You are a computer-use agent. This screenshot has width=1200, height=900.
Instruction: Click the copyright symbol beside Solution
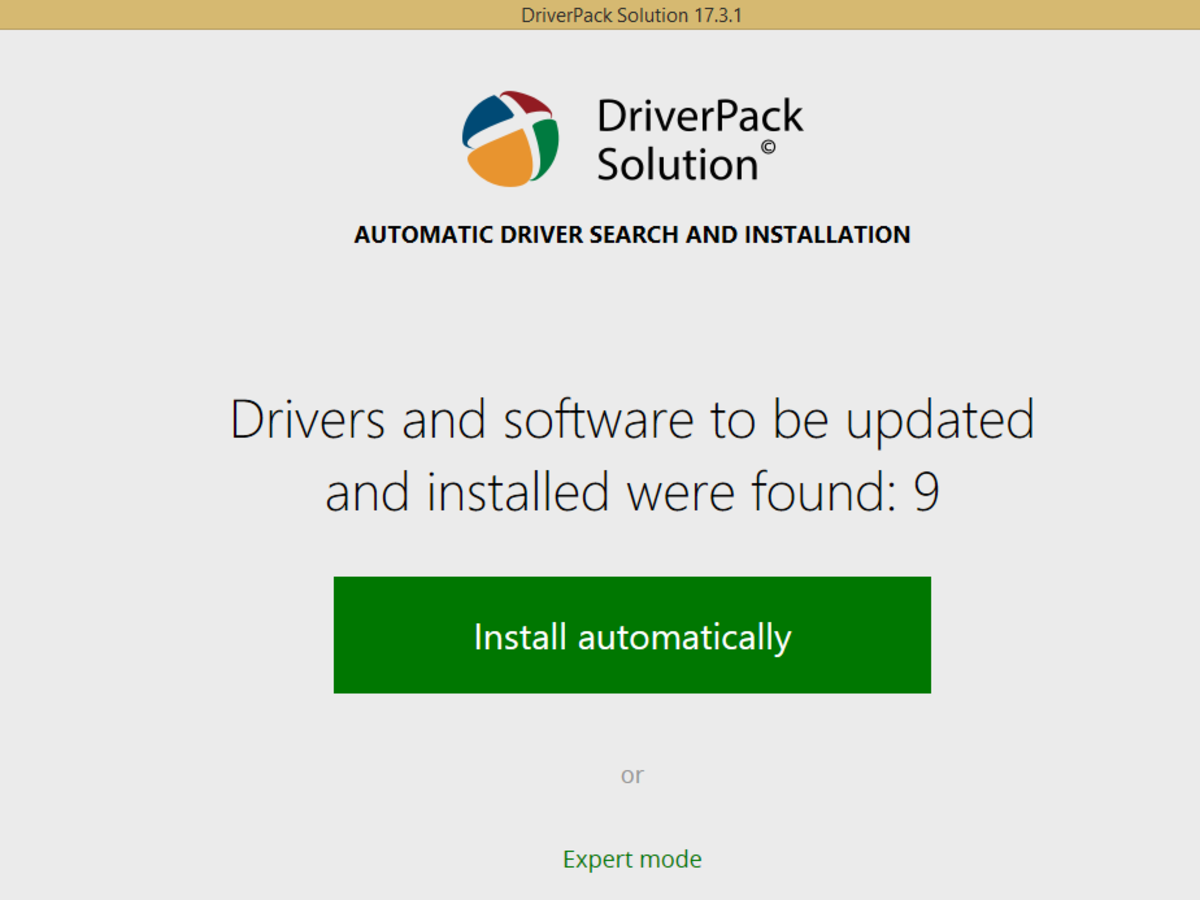click(x=767, y=147)
